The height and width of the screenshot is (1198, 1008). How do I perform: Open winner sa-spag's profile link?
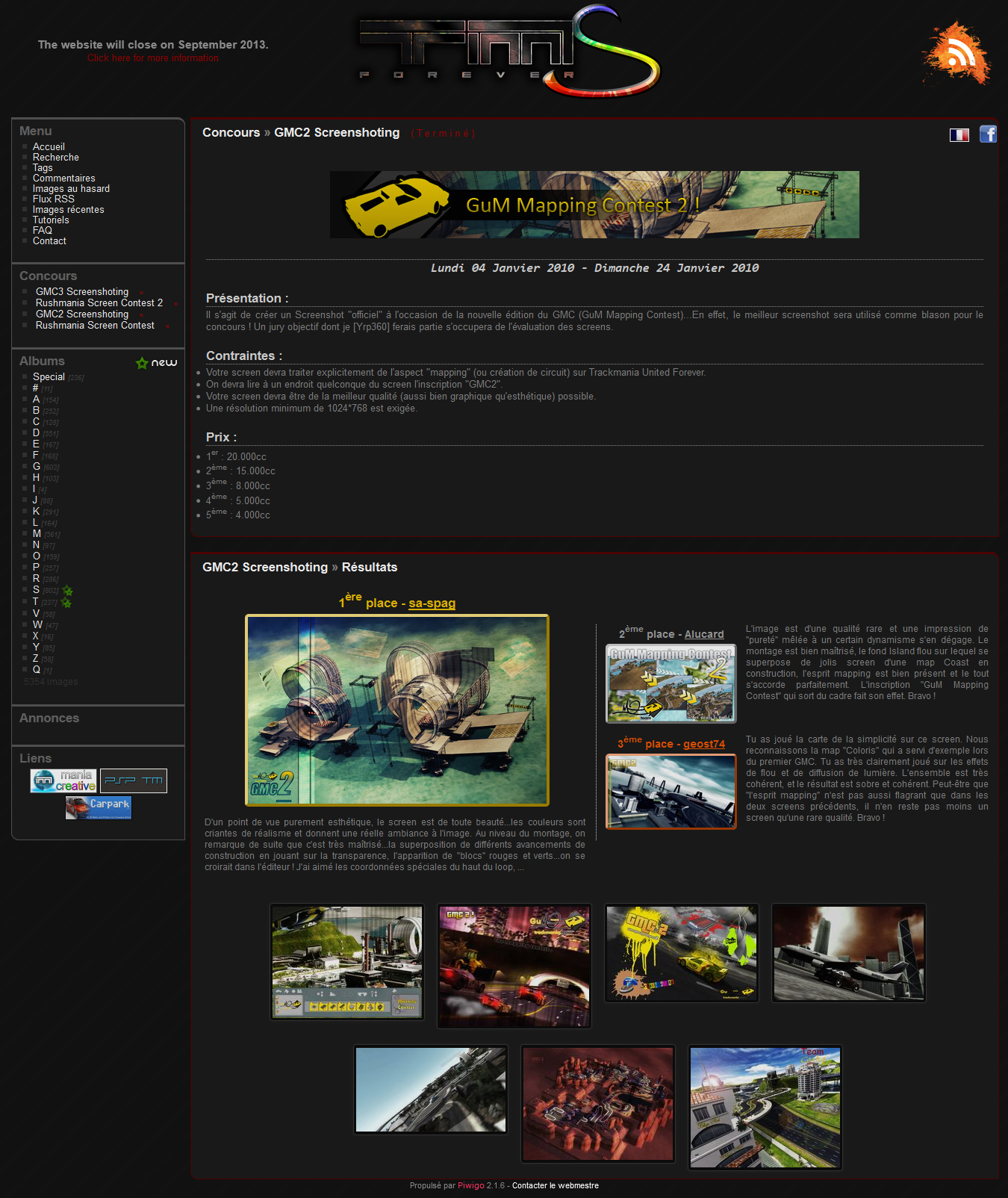coord(432,603)
